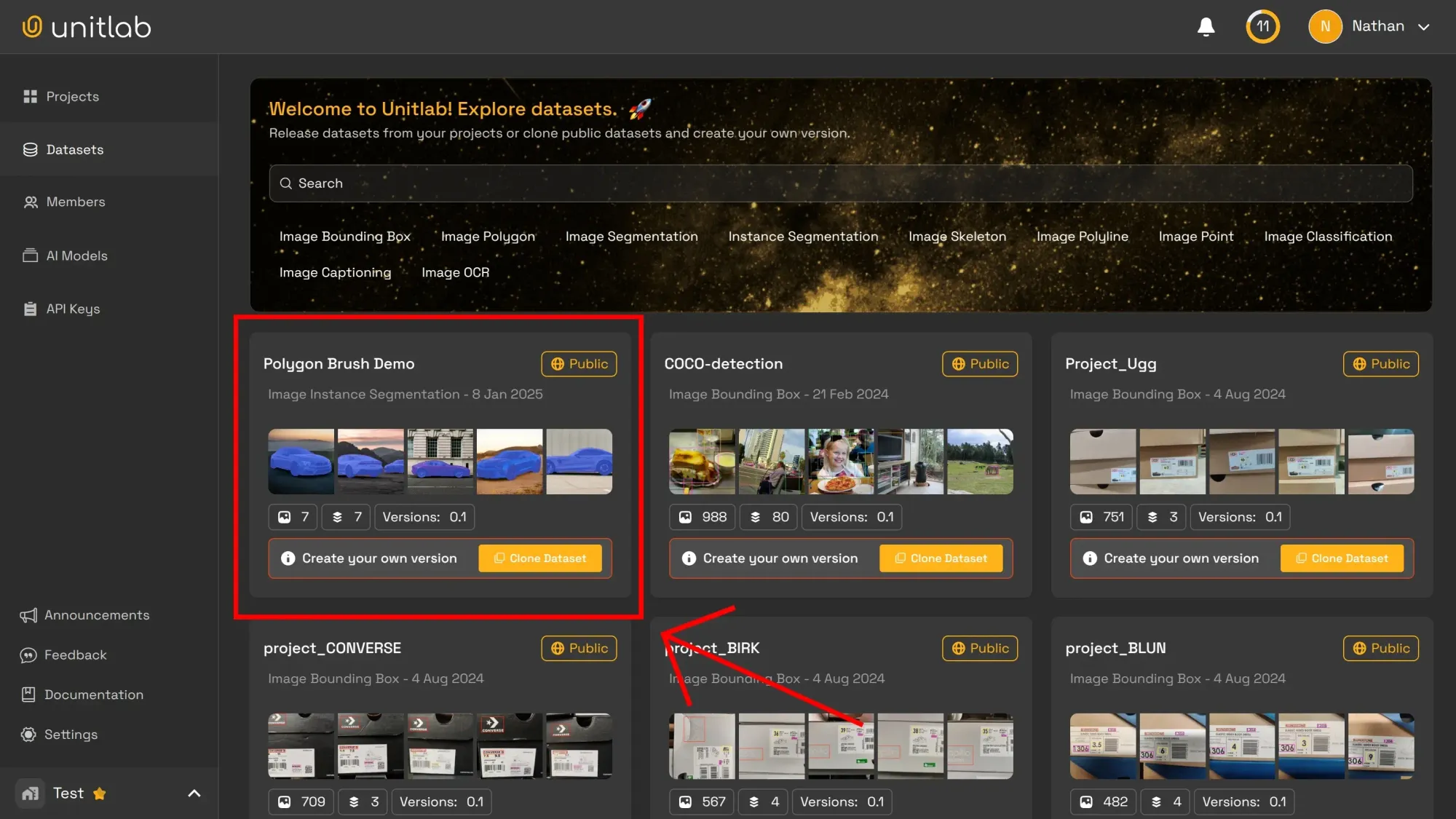Click the unitlab logo

click(x=87, y=27)
